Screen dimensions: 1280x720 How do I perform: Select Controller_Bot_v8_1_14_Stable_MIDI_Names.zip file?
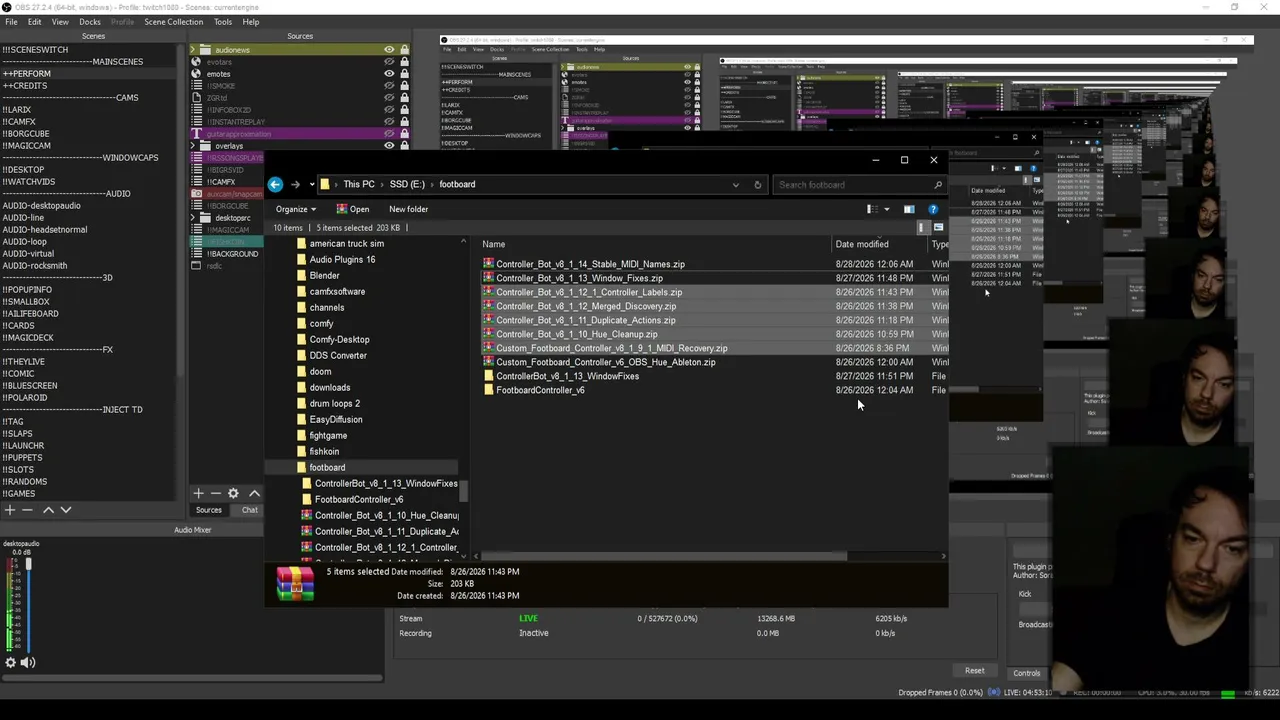pyautogui.click(x=590, y=264)
